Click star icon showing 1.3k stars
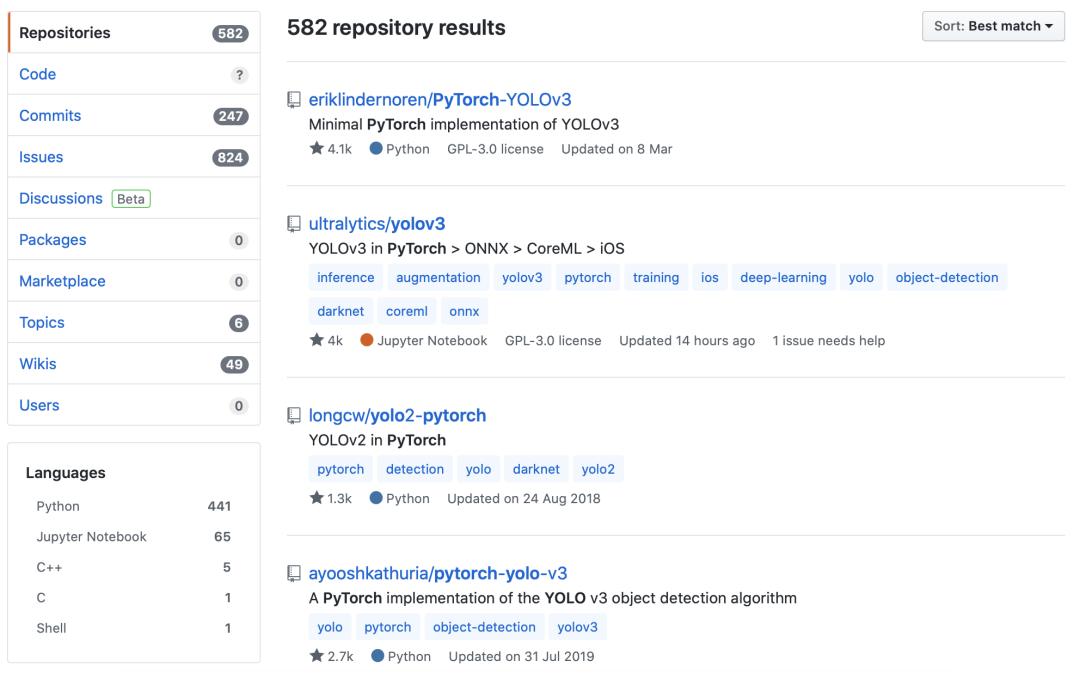1080x673 pixels. coord(317,498)
